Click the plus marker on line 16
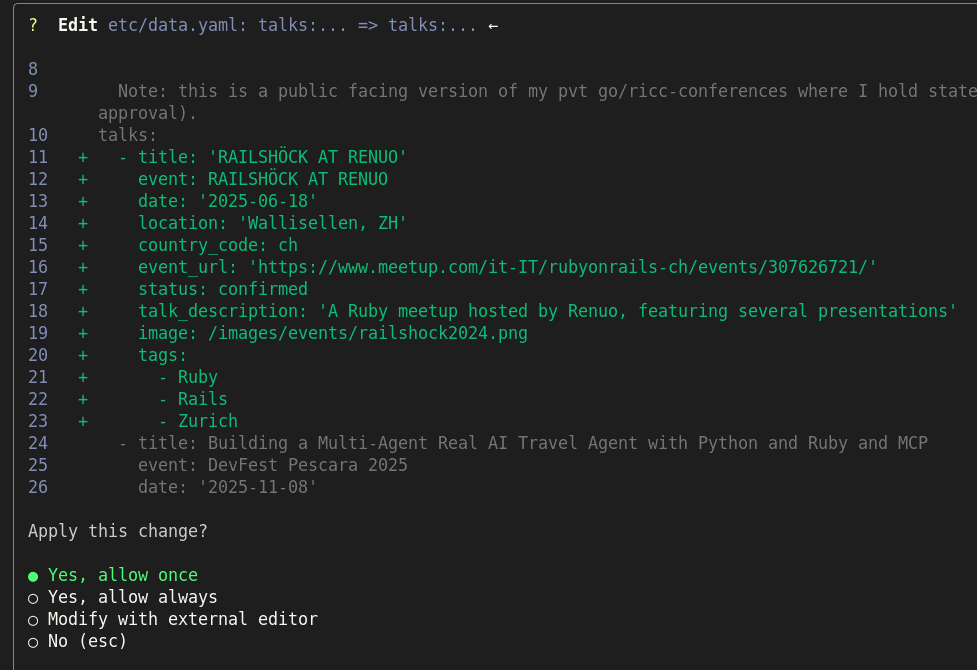 coord(83,267)
